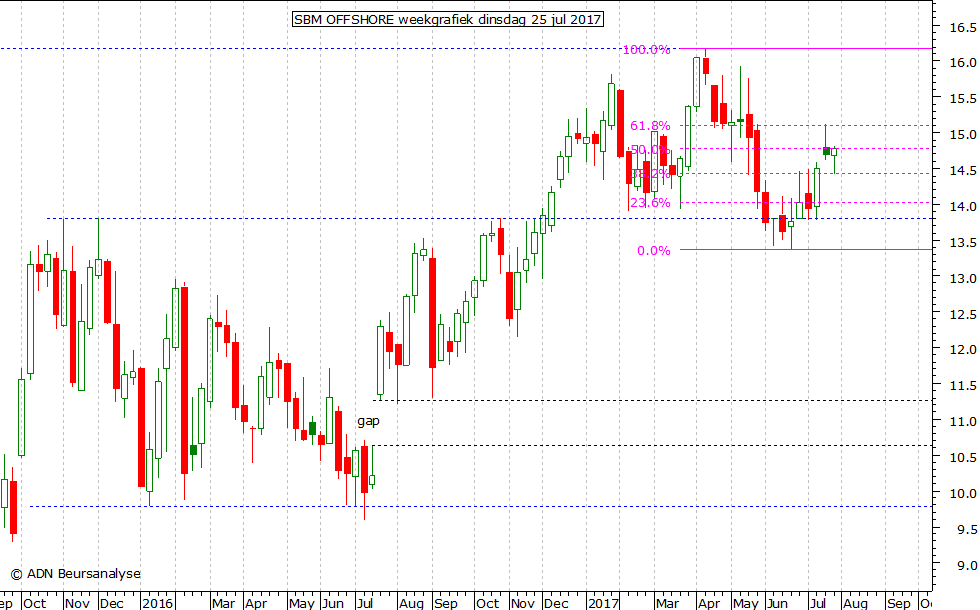
Task: Click the 10.5 price axis label
Action: pyautogui.click(x=962, y=458)
